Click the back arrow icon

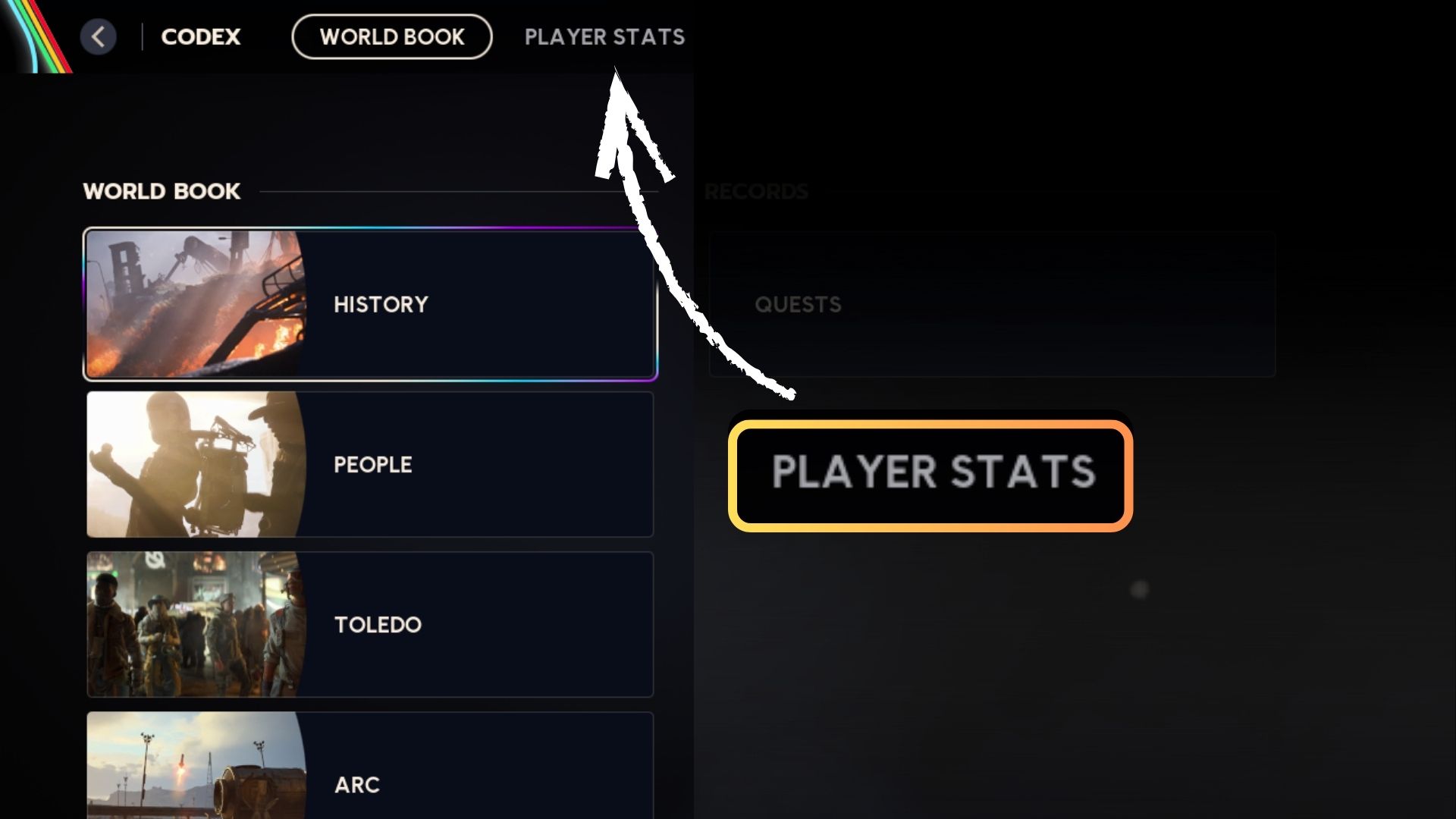click(x=99, y=36)
